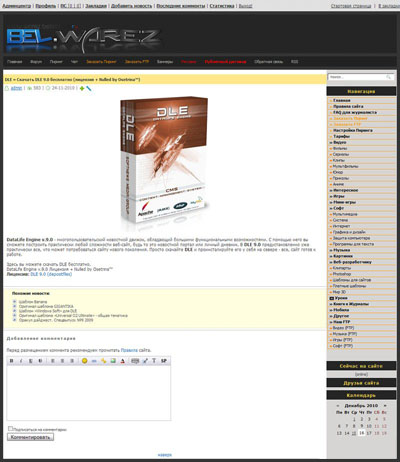Viewport: 400px width, 462px height.
Task: Open the Форум item in navigation bar
Action: (x=36, y=62)
